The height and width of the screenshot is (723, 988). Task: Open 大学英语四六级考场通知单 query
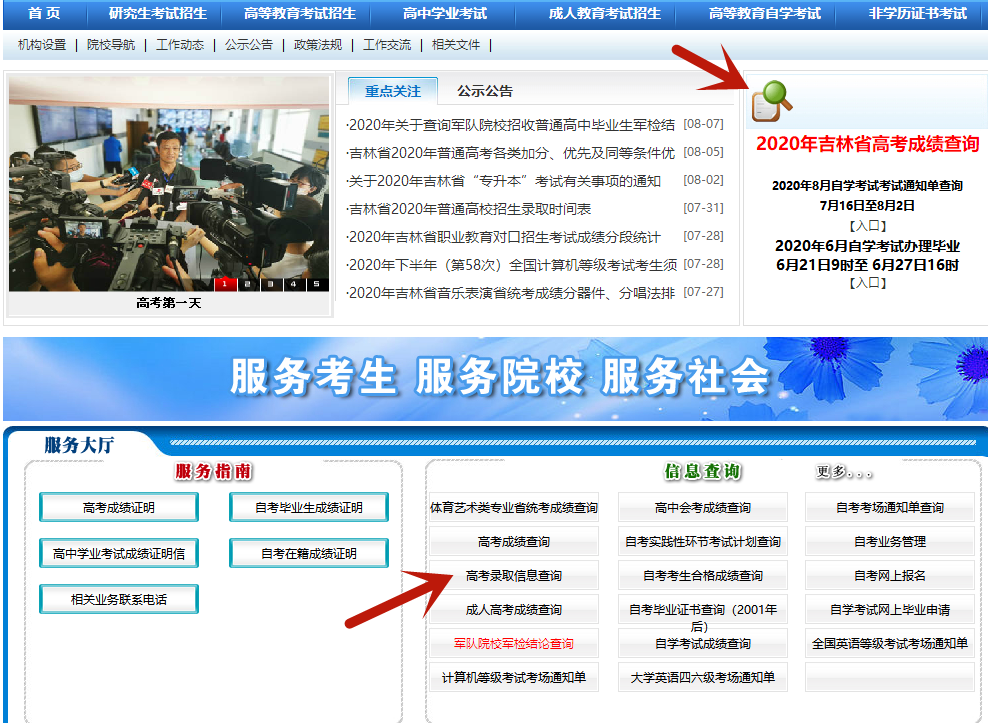coord(703,677)
